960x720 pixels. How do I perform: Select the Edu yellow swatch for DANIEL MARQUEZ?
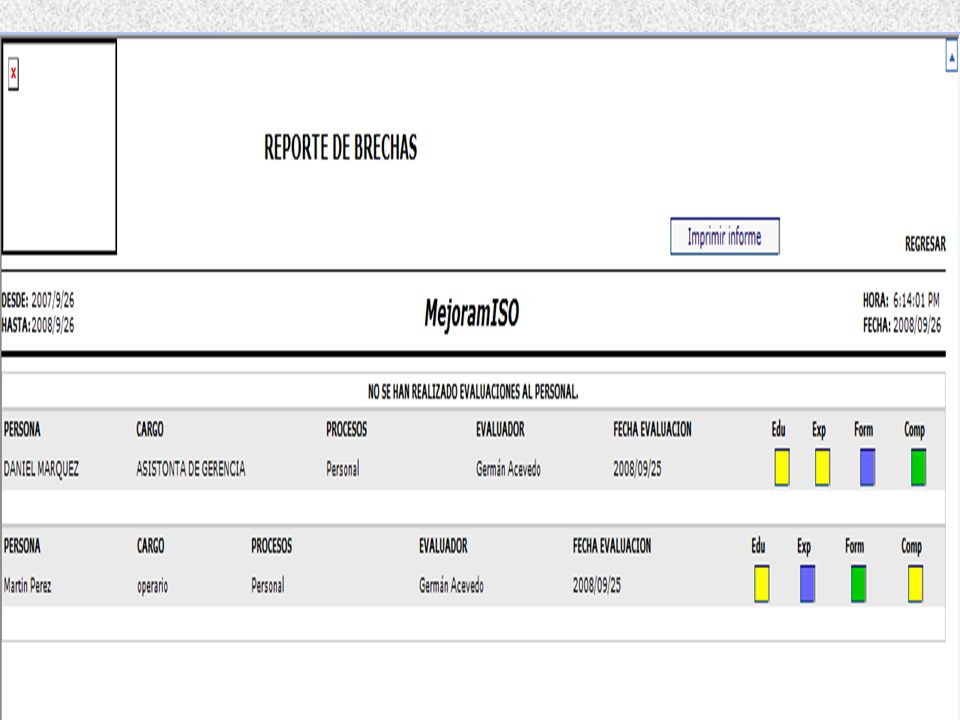point(782,467)
